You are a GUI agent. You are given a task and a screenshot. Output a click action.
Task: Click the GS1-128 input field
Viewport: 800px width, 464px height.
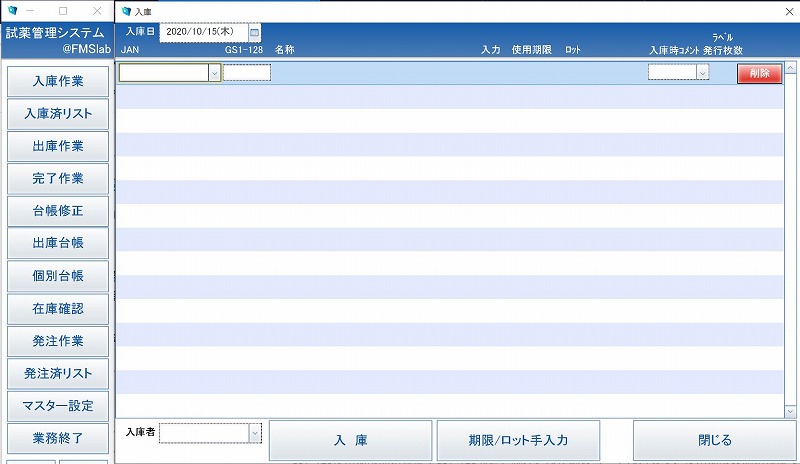[x=247, y=72]
